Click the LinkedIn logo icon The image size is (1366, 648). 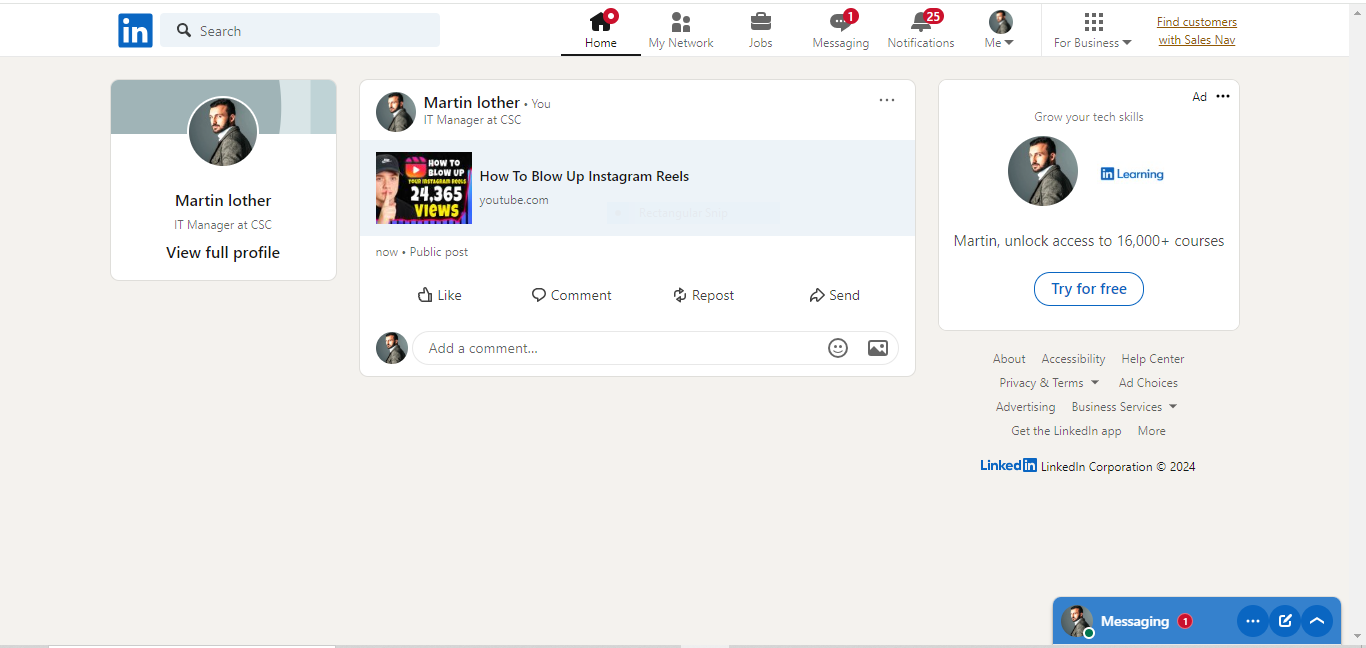(x=135, y=30)
